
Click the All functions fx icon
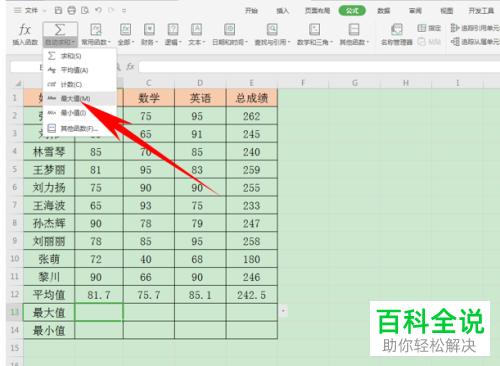(x=126, y=30)
